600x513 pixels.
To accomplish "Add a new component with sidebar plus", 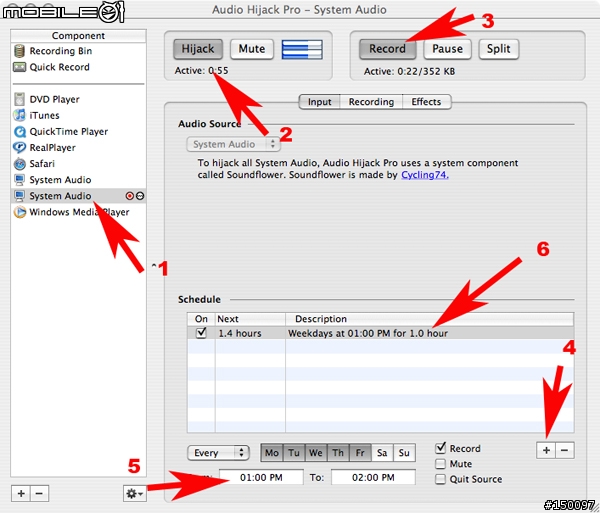I will click(x=21, y=493).
